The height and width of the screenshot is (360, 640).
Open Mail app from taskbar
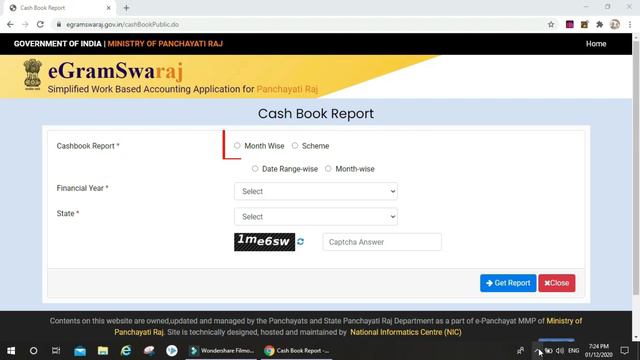coord(80,351)
